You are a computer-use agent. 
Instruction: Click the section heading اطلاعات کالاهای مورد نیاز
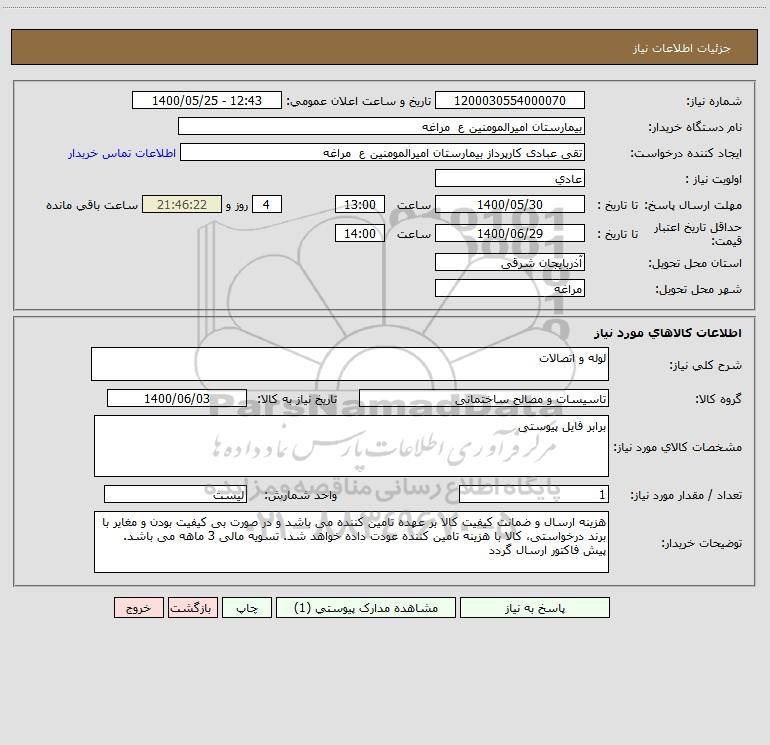(667, 333)
